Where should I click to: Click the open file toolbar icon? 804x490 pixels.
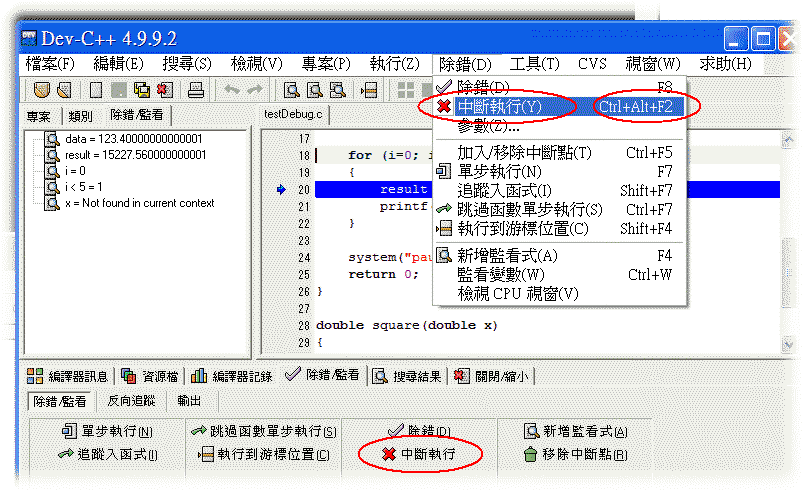[x=64, y=90]
